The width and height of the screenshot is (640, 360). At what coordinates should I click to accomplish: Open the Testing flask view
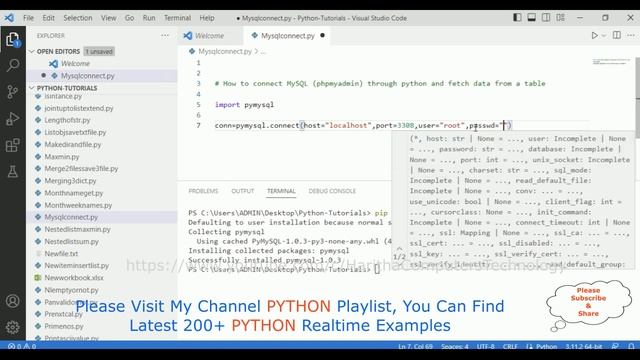(13, 171)
